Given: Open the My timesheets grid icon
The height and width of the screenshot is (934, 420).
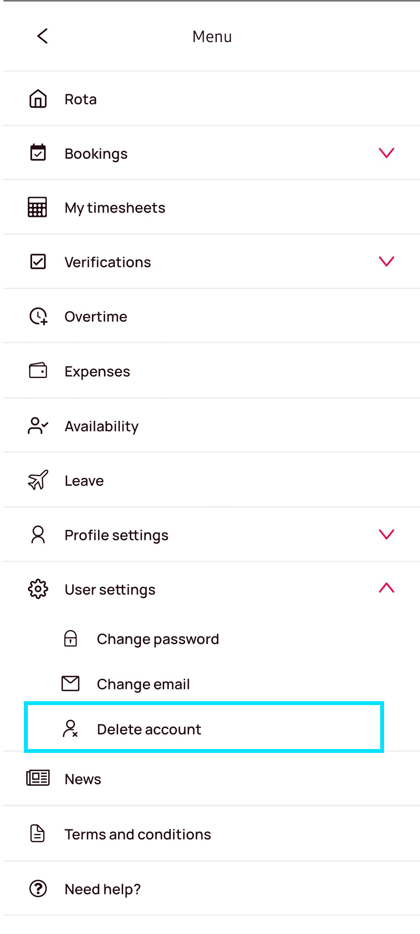Looking at the screenshot, I should (38, 207).
